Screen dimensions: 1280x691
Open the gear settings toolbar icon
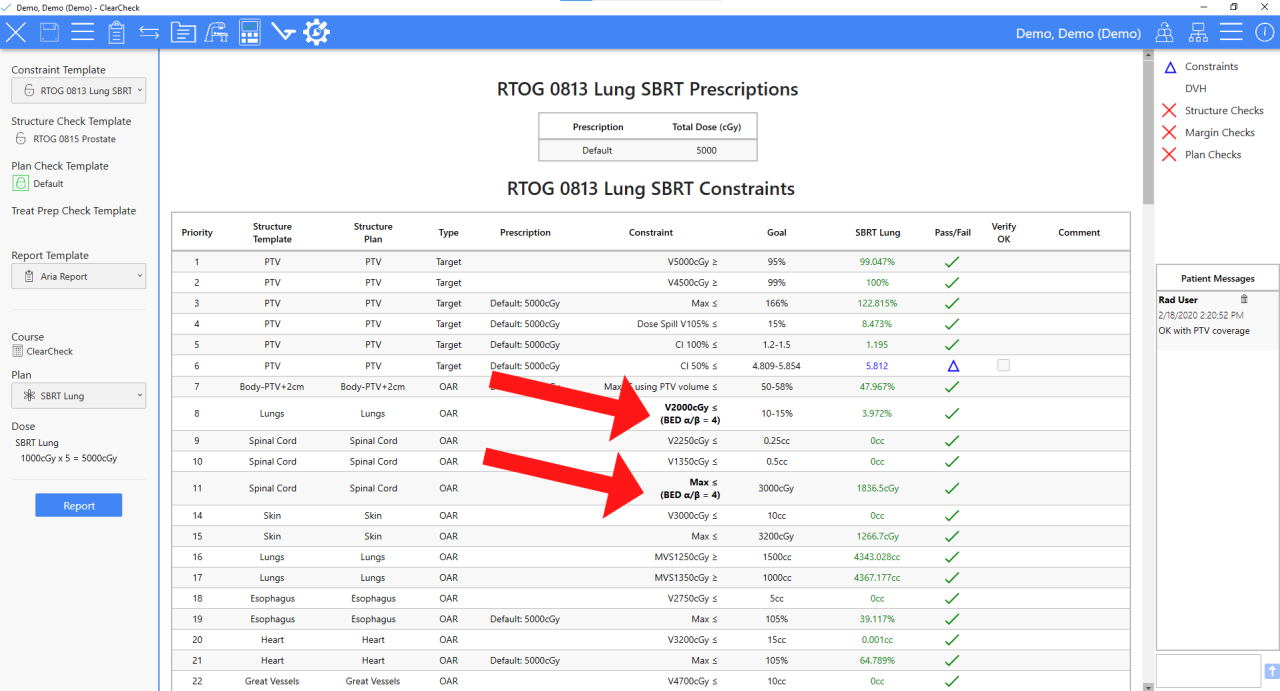point(316,32)
